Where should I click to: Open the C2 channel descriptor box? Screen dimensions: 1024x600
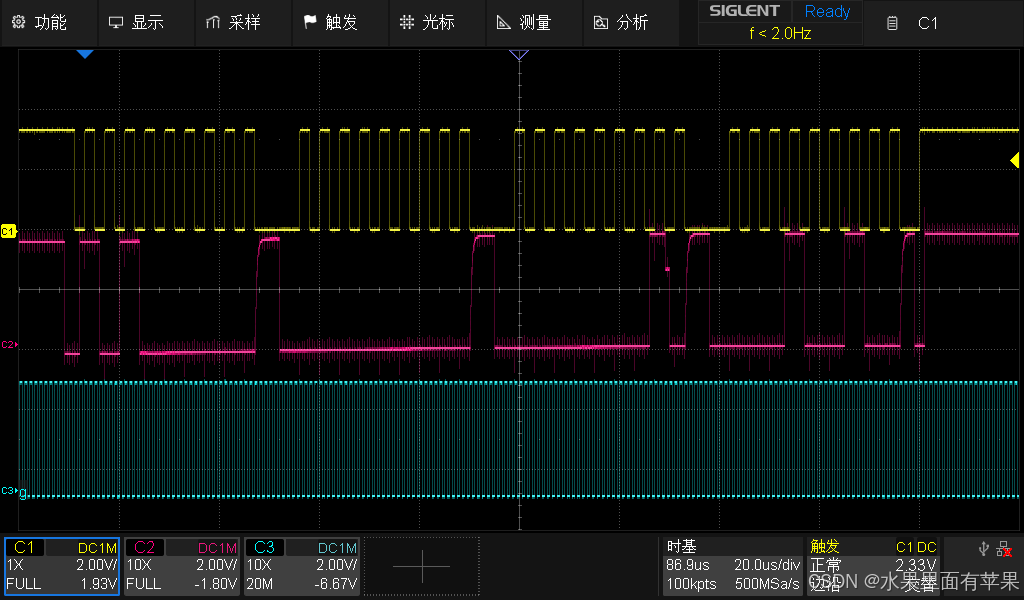click(x=182, y=566)
